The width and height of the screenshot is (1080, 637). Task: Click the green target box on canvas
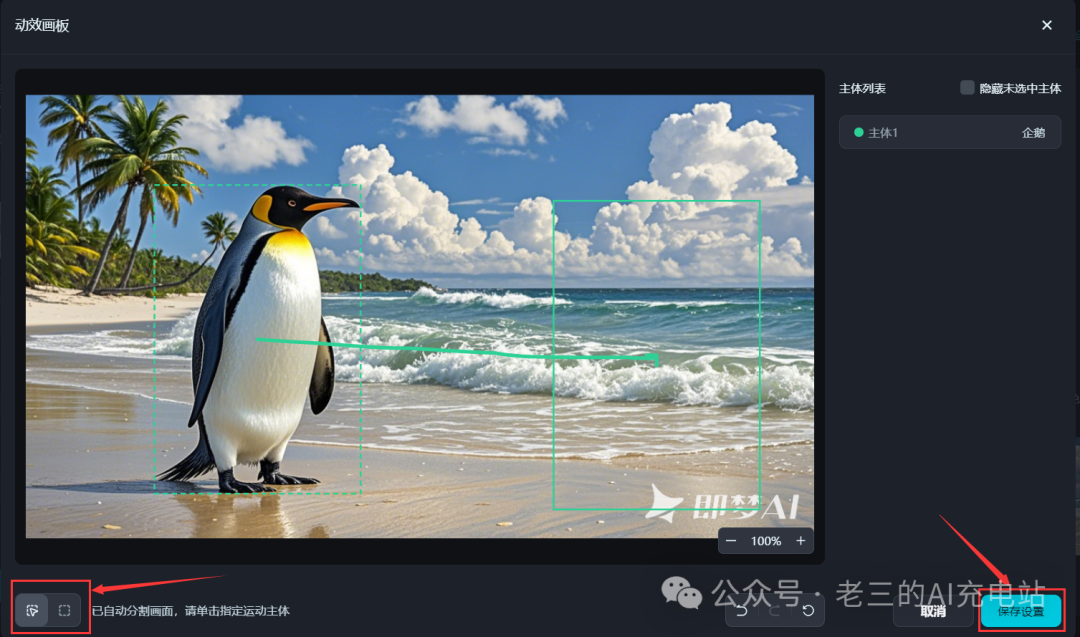[x=656, y=355]
